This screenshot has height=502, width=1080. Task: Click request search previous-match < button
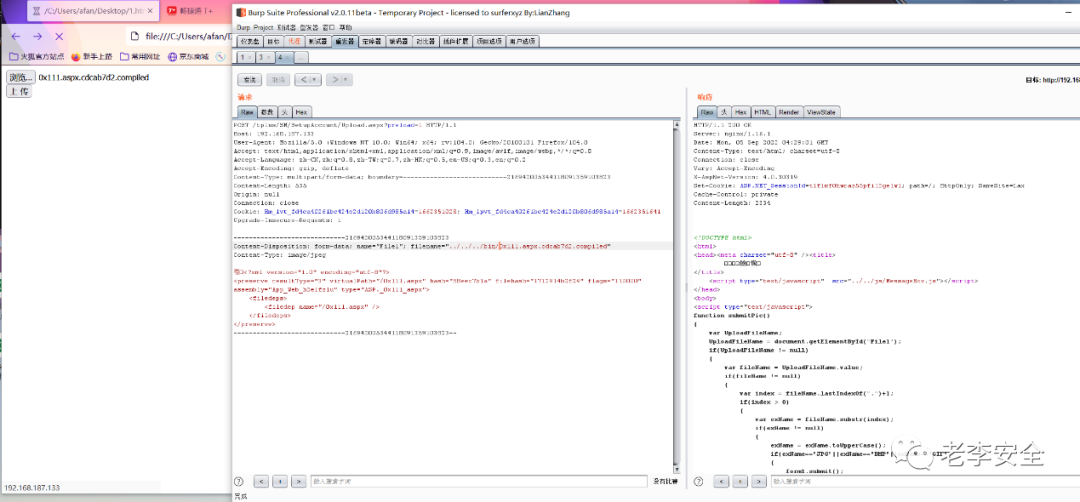(x=262, y=481)
